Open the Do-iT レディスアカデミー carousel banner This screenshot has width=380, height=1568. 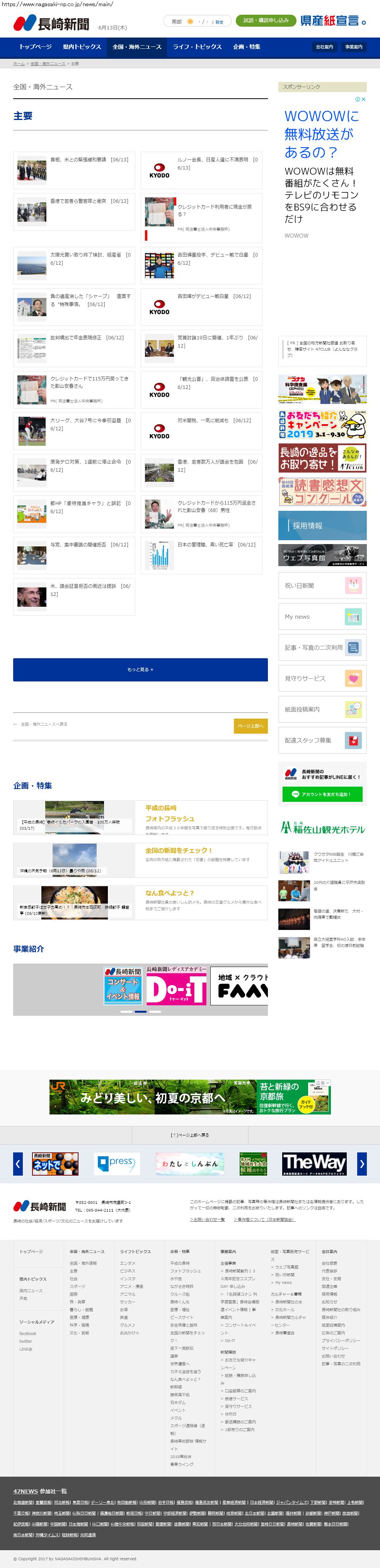click(x=176, y=986)
